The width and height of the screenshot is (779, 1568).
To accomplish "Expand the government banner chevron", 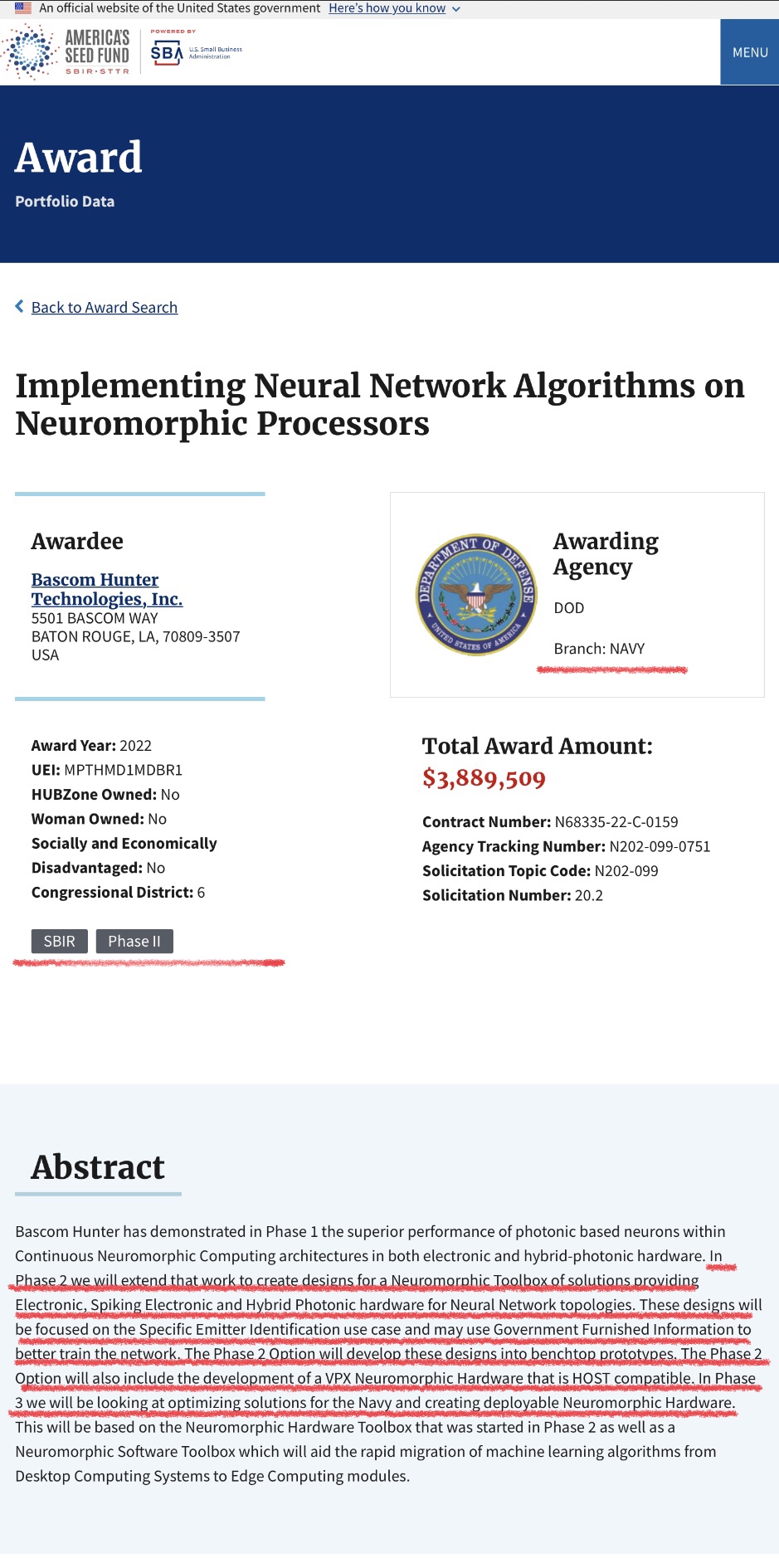I will [x=456, y=9].
